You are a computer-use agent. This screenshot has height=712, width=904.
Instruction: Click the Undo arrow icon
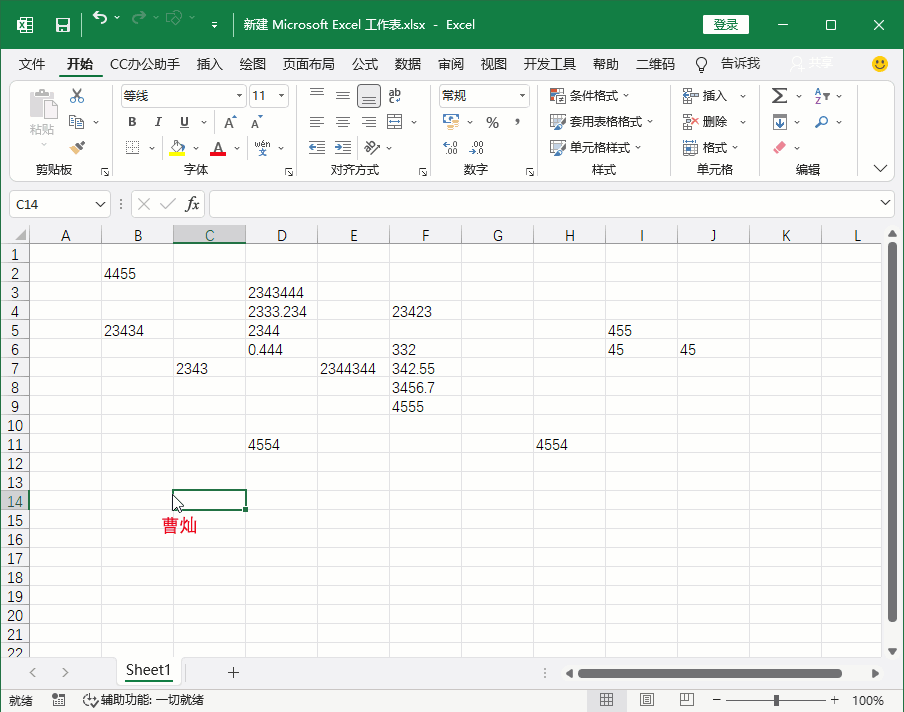coord(100,18)
